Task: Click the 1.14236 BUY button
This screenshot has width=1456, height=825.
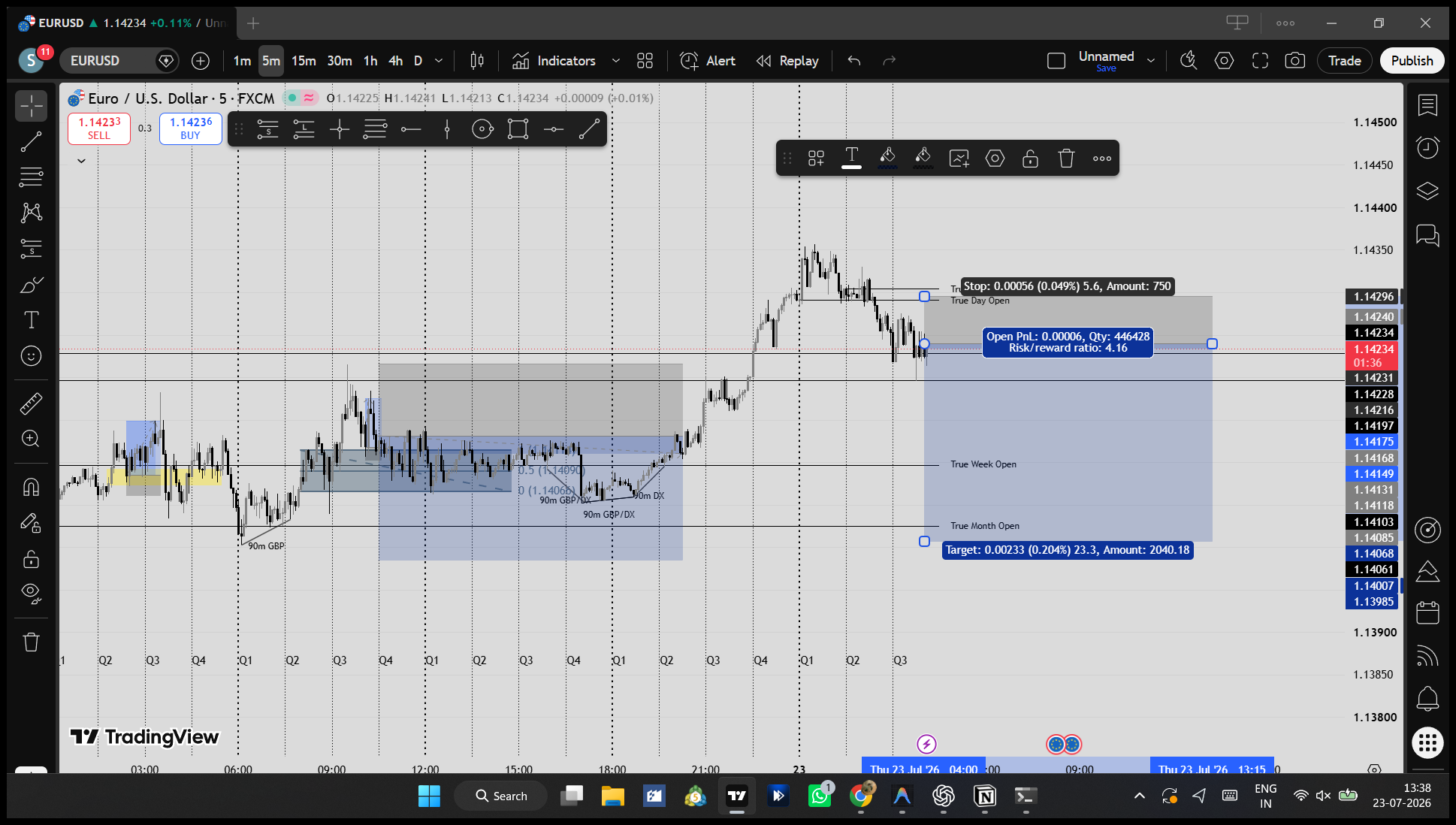Action: (x=191, y=128)
